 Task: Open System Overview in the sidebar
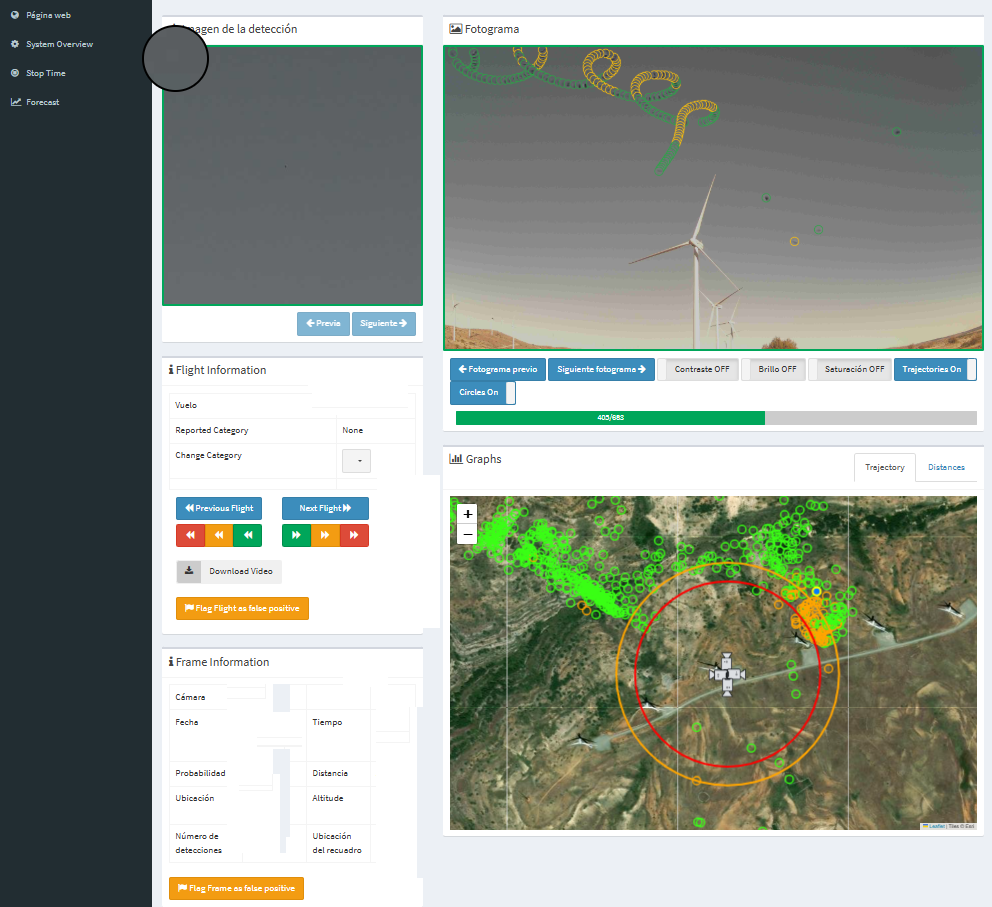coord(59,44)
